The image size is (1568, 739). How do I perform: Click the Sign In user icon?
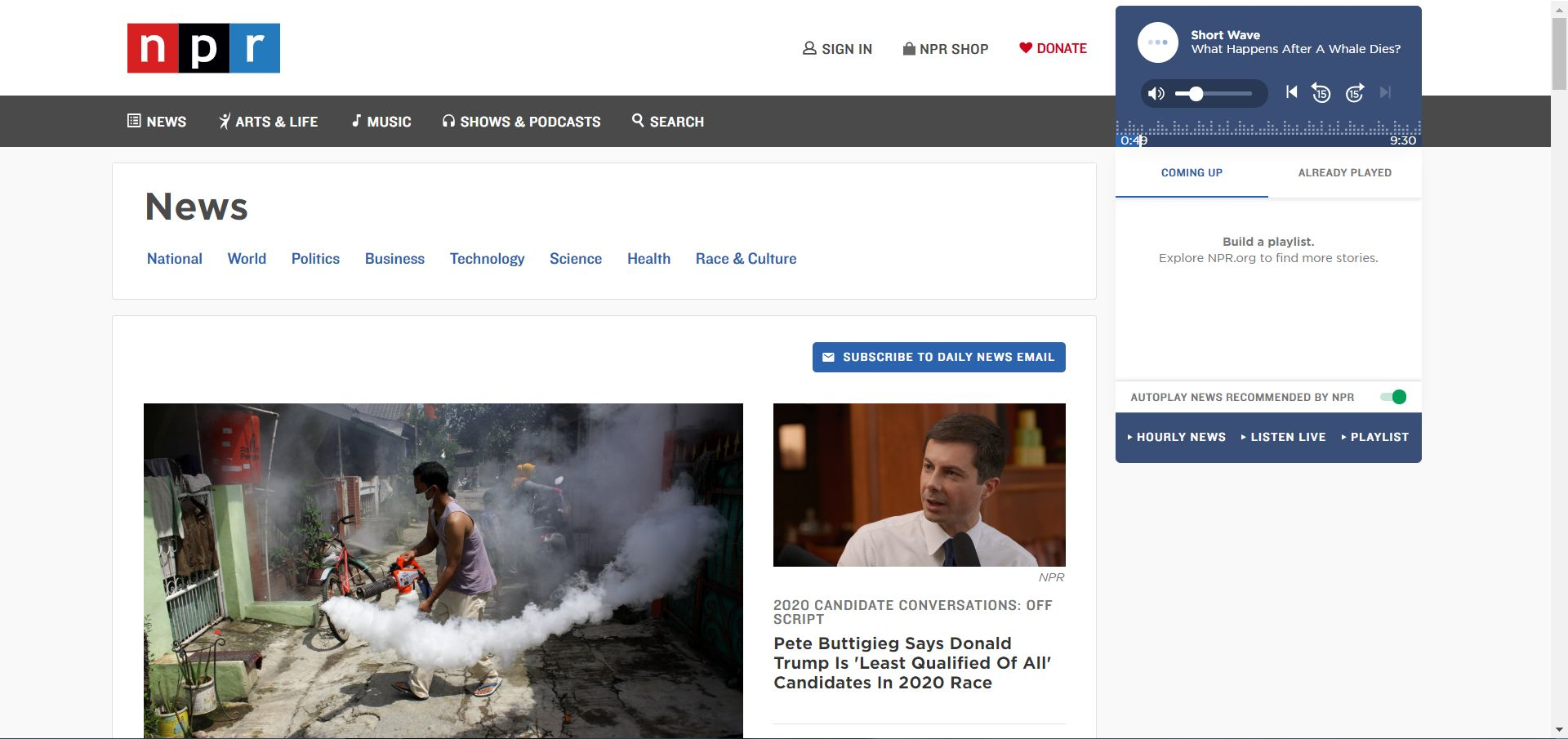click(809, 48)
